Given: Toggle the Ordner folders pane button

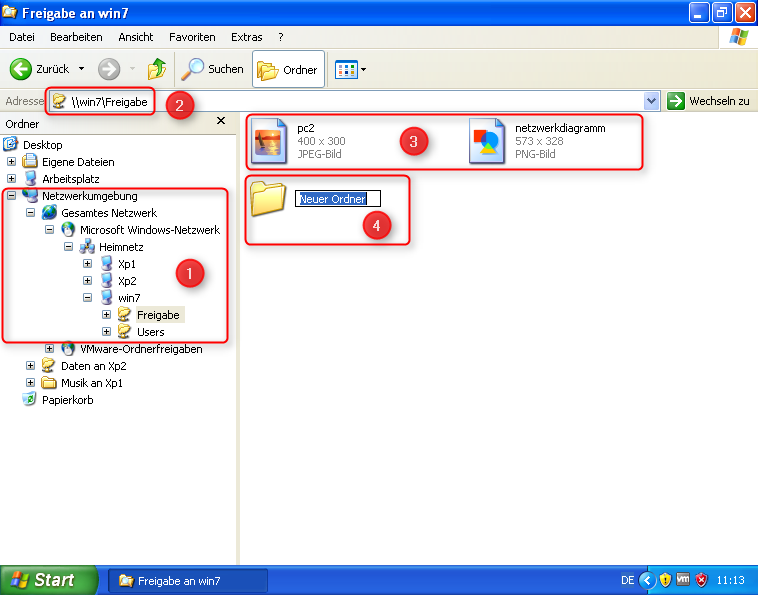Looking at the screenshot, I should 288,70.
